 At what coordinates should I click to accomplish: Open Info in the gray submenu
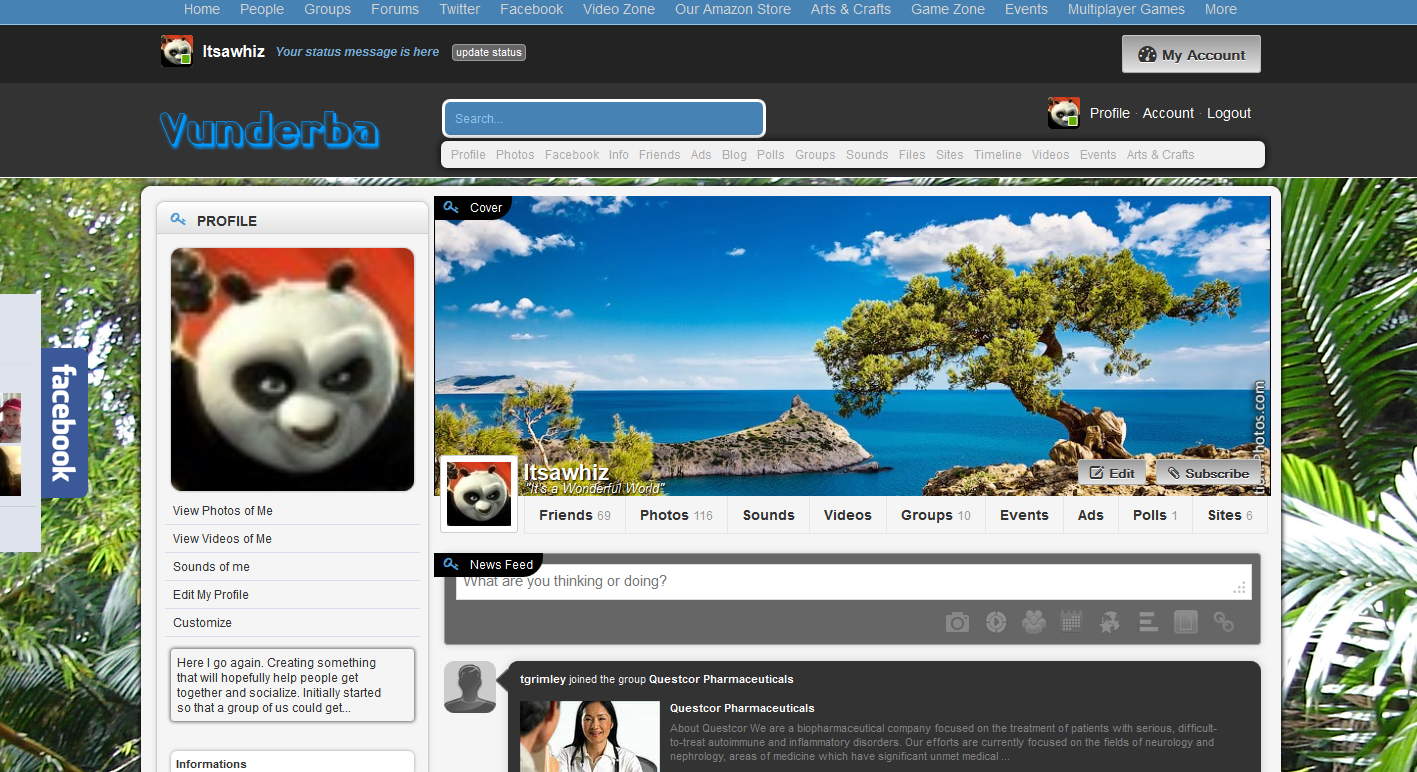pyautogui.click(x=619, y=155)
